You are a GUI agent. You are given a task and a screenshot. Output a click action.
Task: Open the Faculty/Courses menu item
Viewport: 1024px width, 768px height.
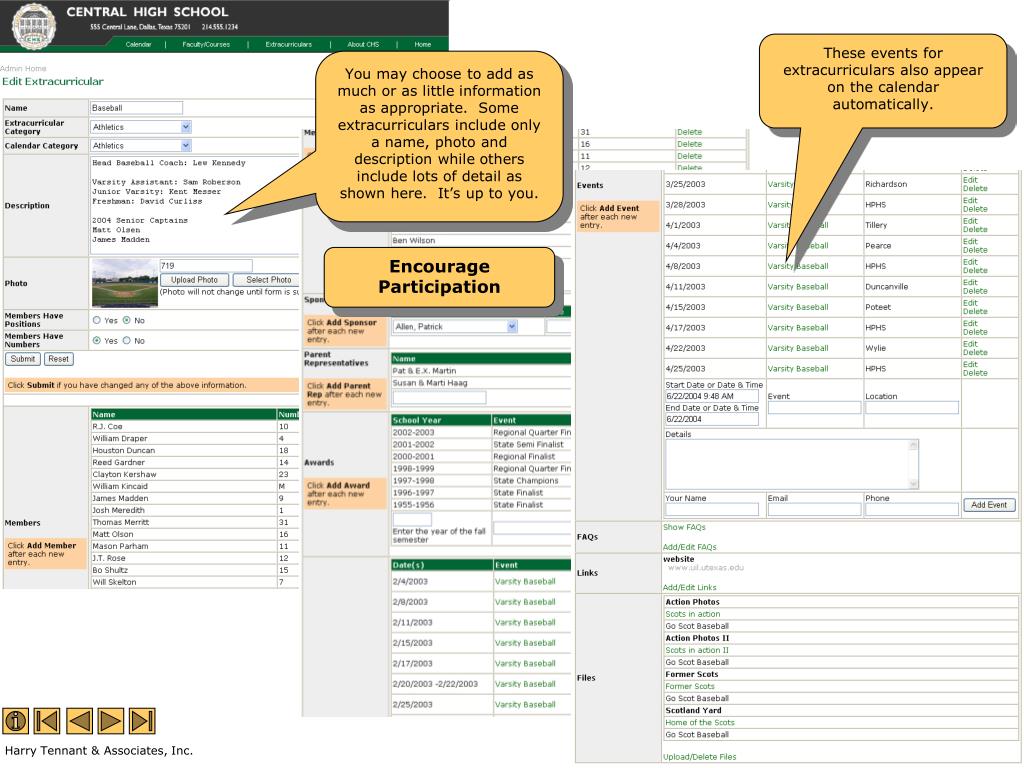(206, 44)
